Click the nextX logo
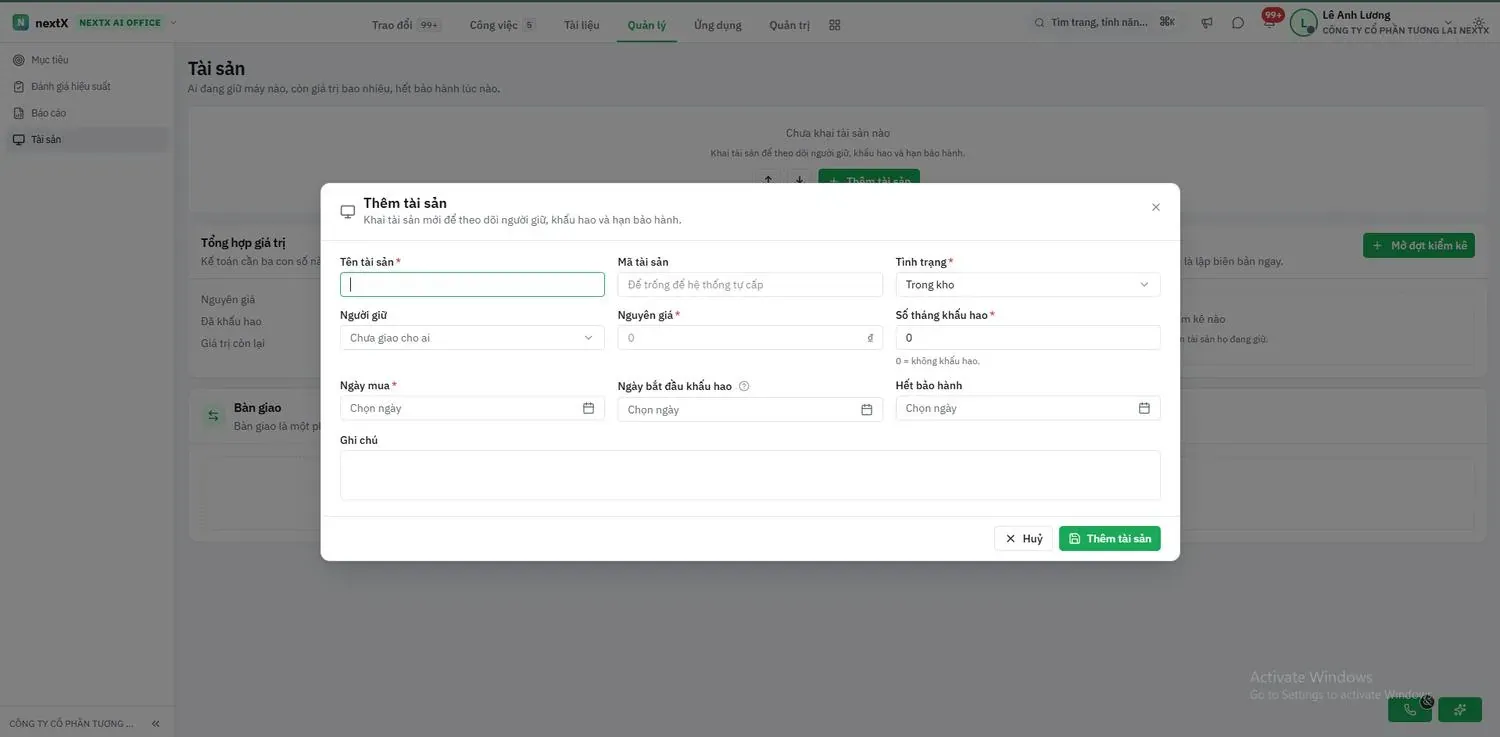The image size is (1500, 737). click(x=41, y=22)
